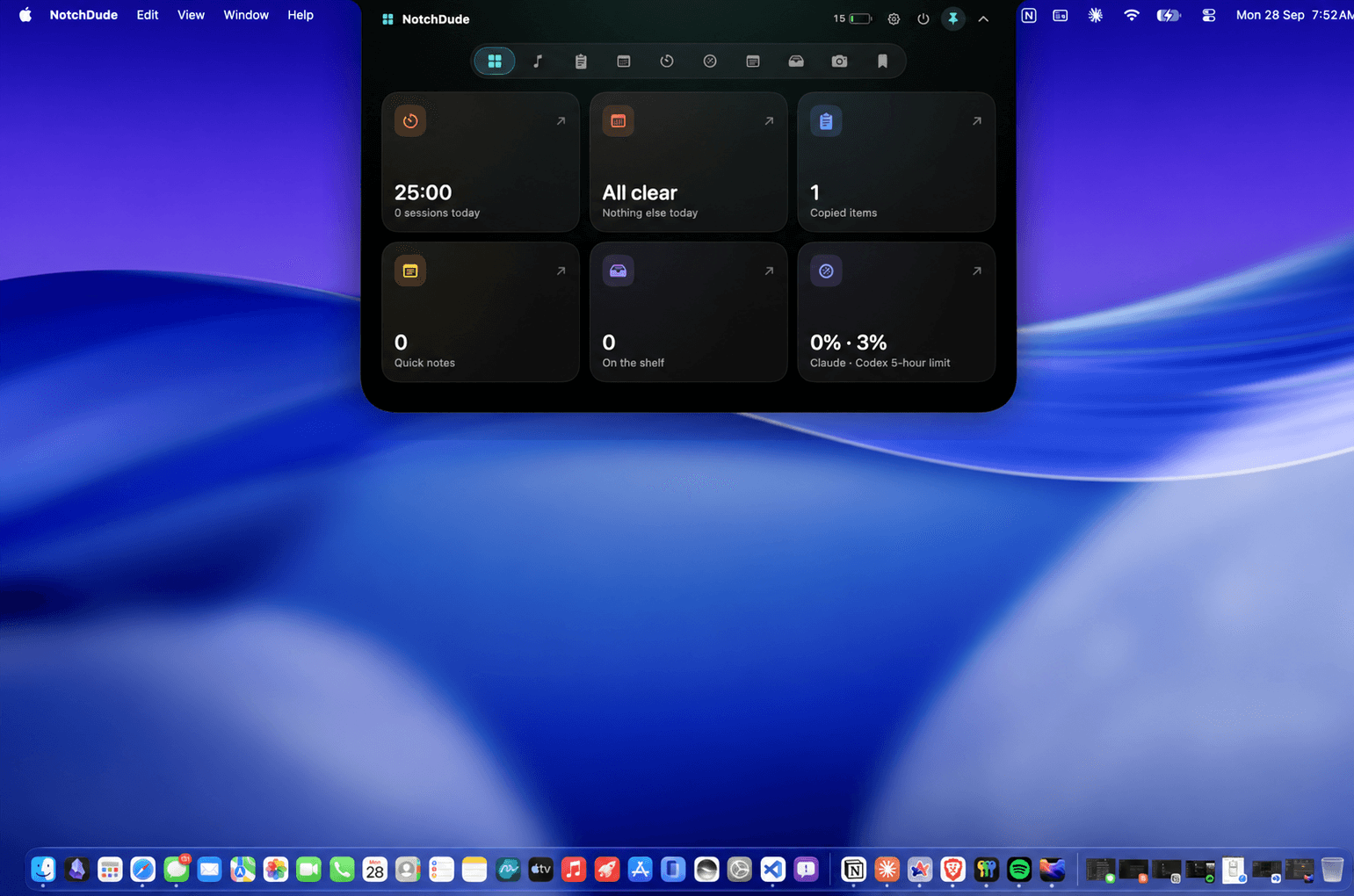Open the Calendar tab in the tab strip
The width and height of the screenshot is (1354, 896).
click(x=624, y=61)
